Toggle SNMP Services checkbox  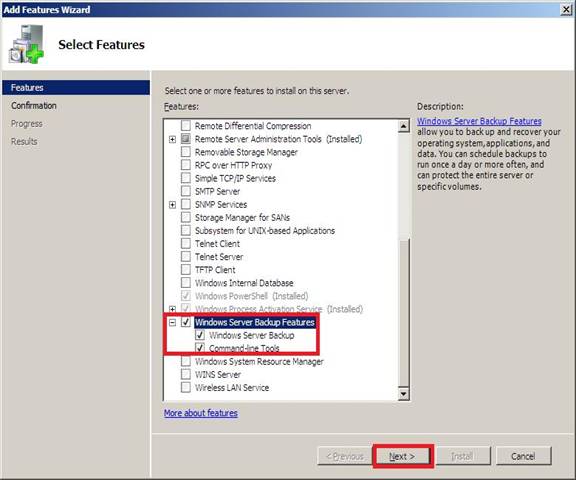click(x=186, y=204)
